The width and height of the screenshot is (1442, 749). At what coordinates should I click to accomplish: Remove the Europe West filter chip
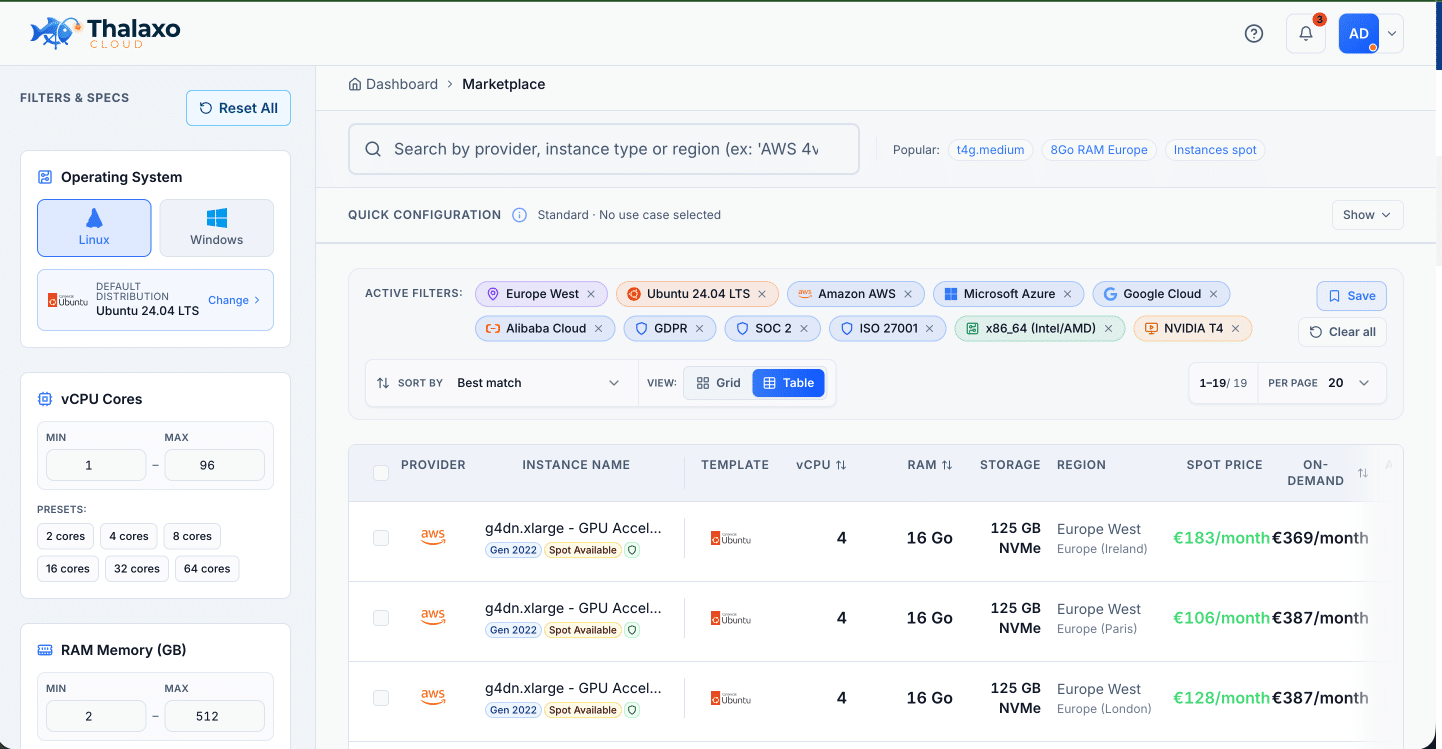point(591,294)
